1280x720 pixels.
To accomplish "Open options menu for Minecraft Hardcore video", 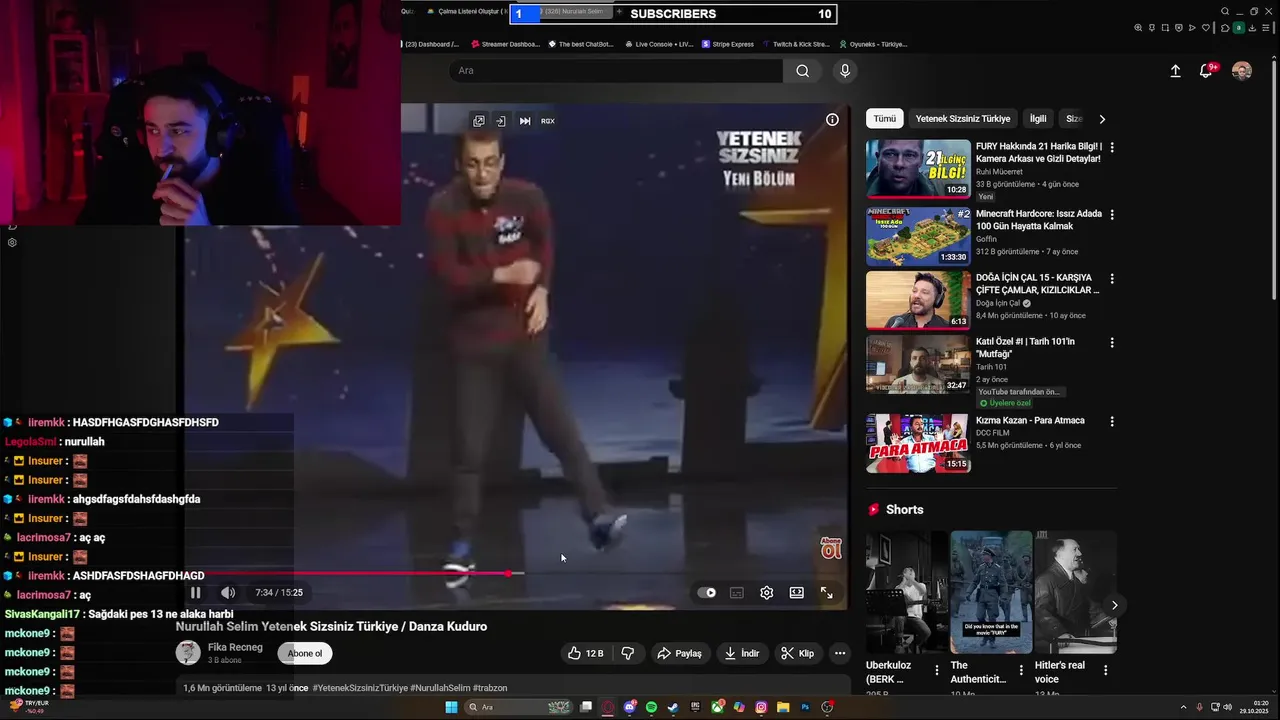I will coord(1112,215).
